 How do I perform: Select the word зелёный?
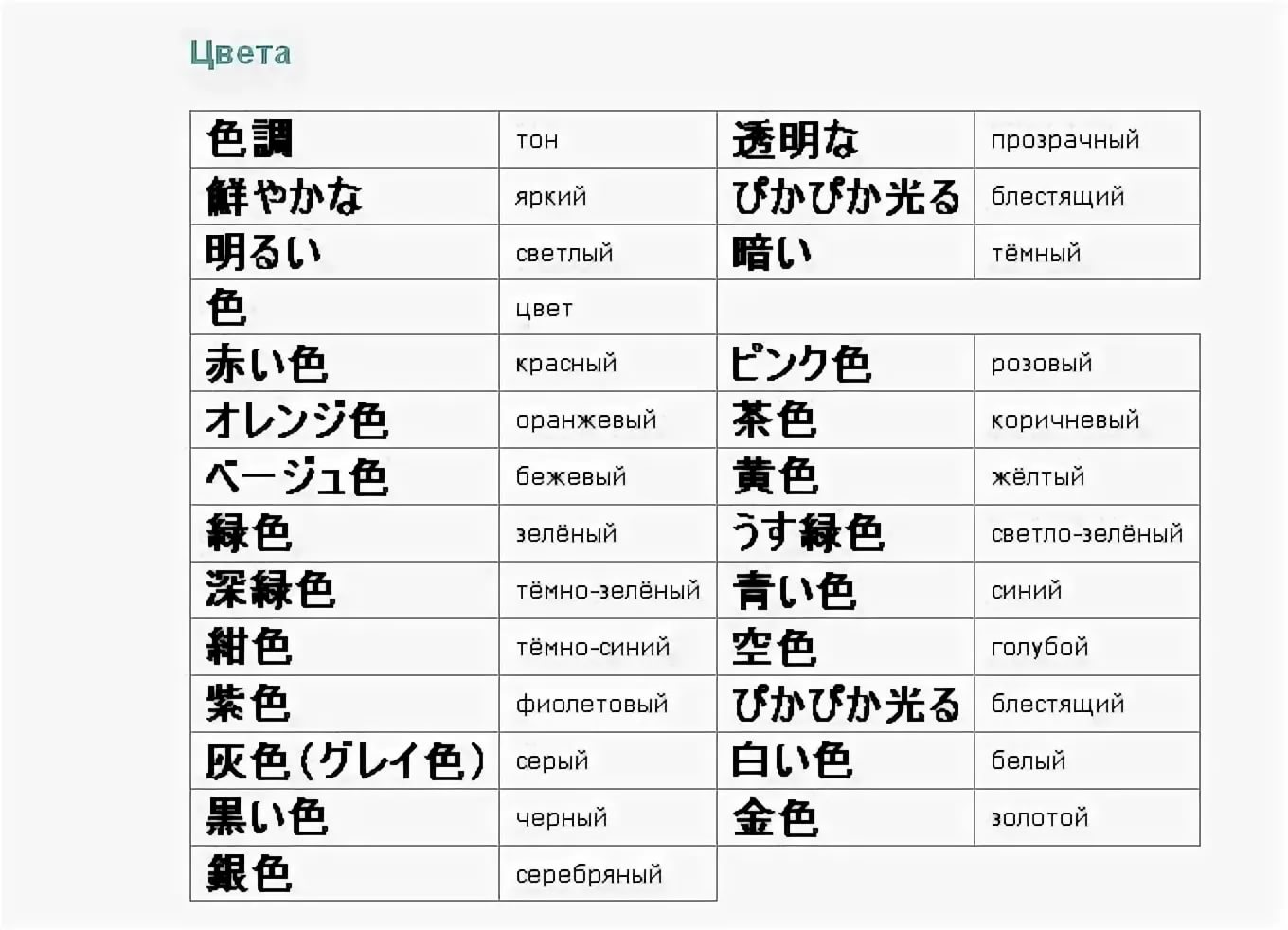click(566, 533)
